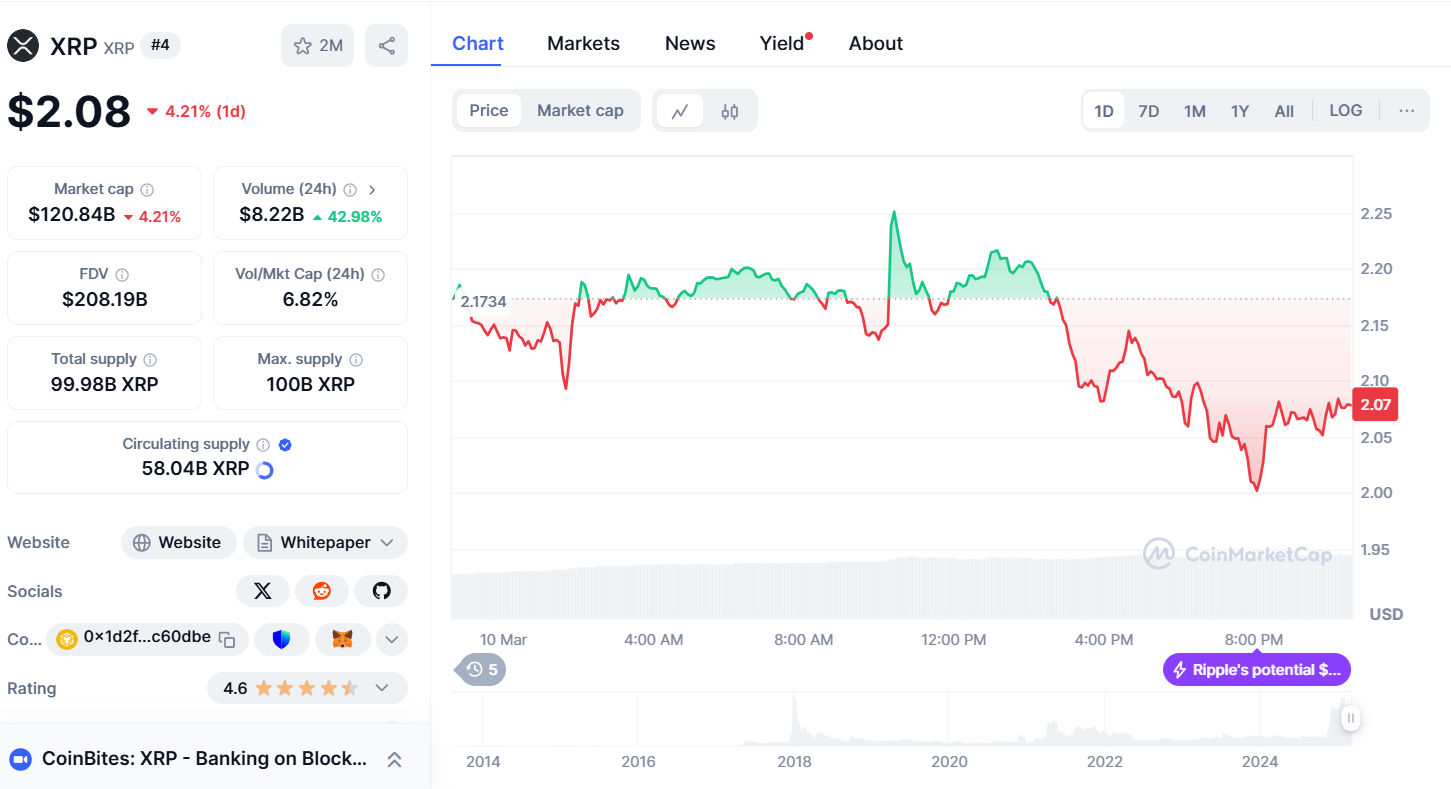Set chart range to 1Y
This screenshot has width=1451, height=789.
point(1240,111)
